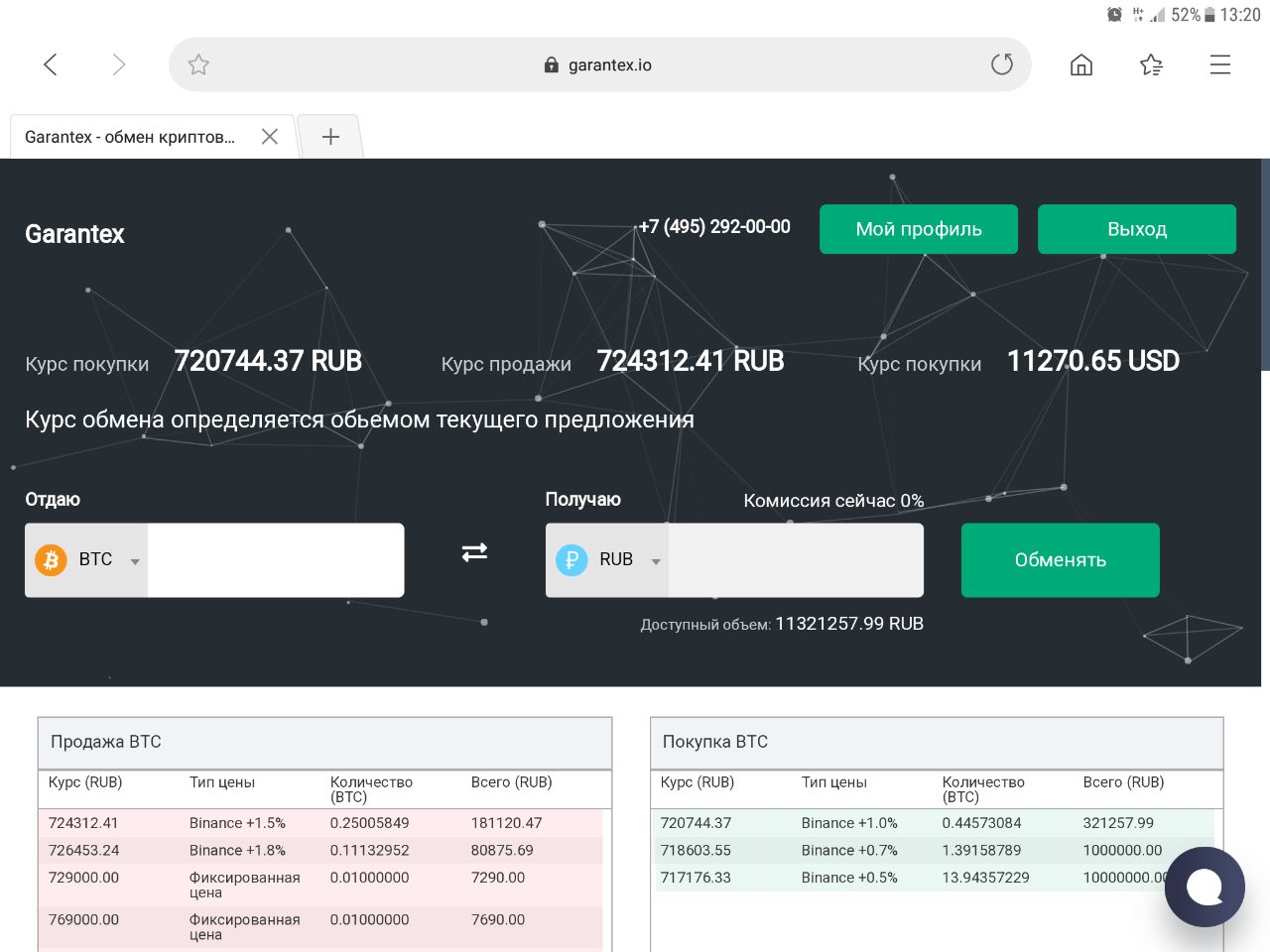Viewport: 1270px width, 952px height.
Task: Open the browser hamburger menu
Action: (1220, 64)
